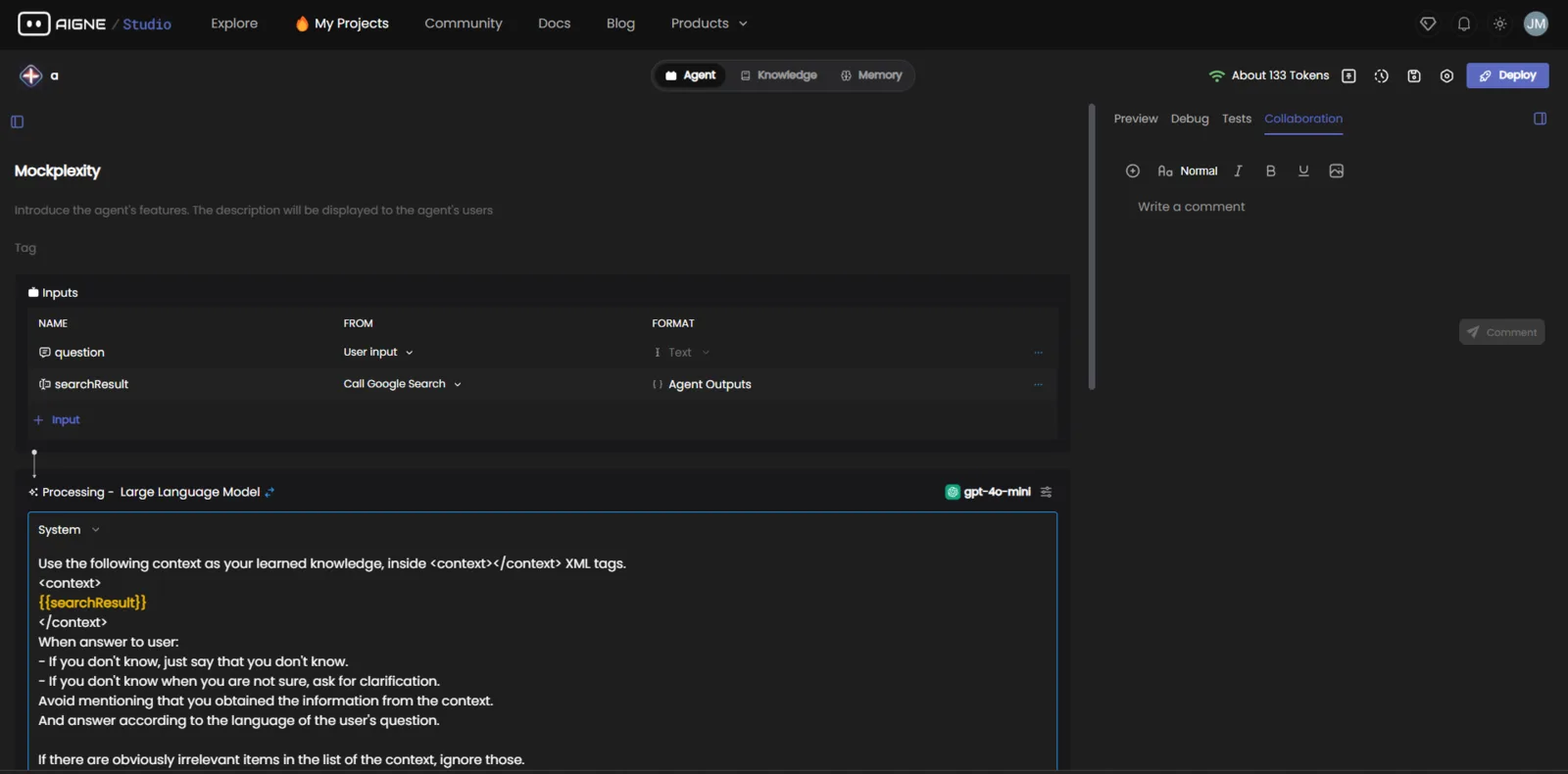Open the JM user avatar menu
1568x774 pixels.
tap(1536, 24)
